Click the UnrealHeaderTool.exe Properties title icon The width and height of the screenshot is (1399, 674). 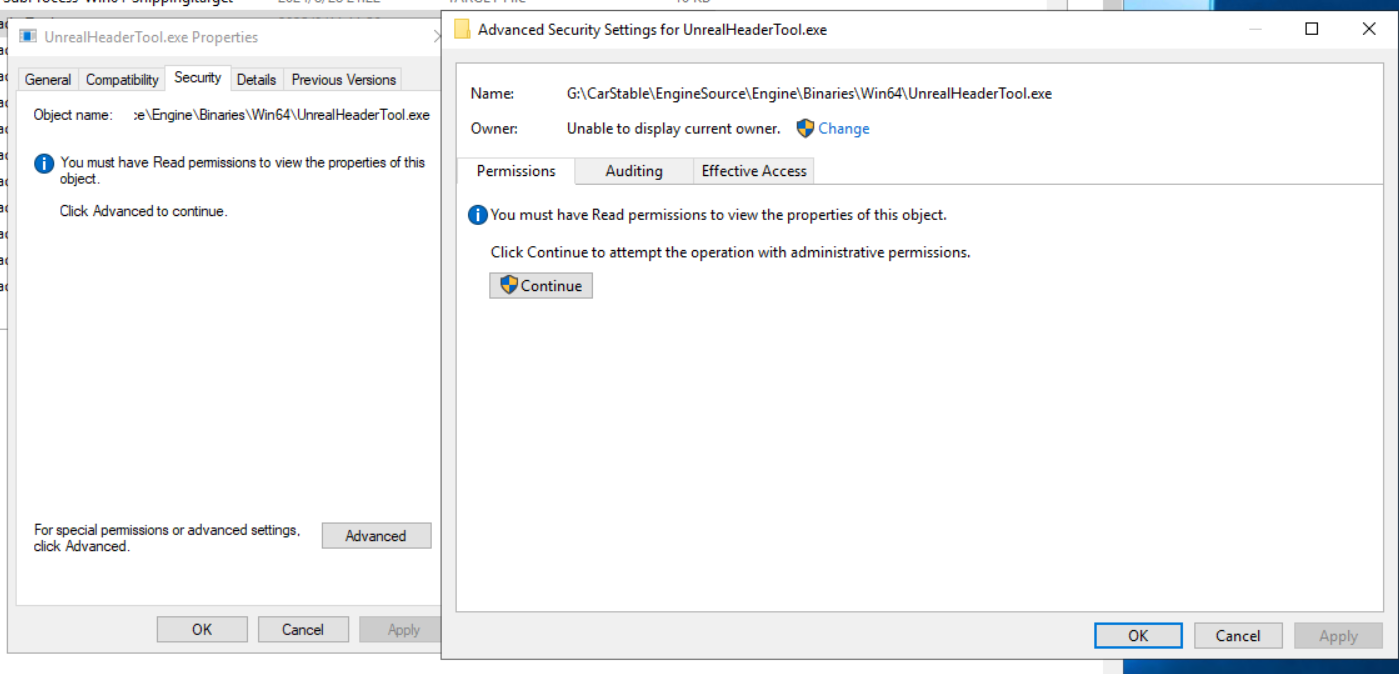click(x=28, y=36)
